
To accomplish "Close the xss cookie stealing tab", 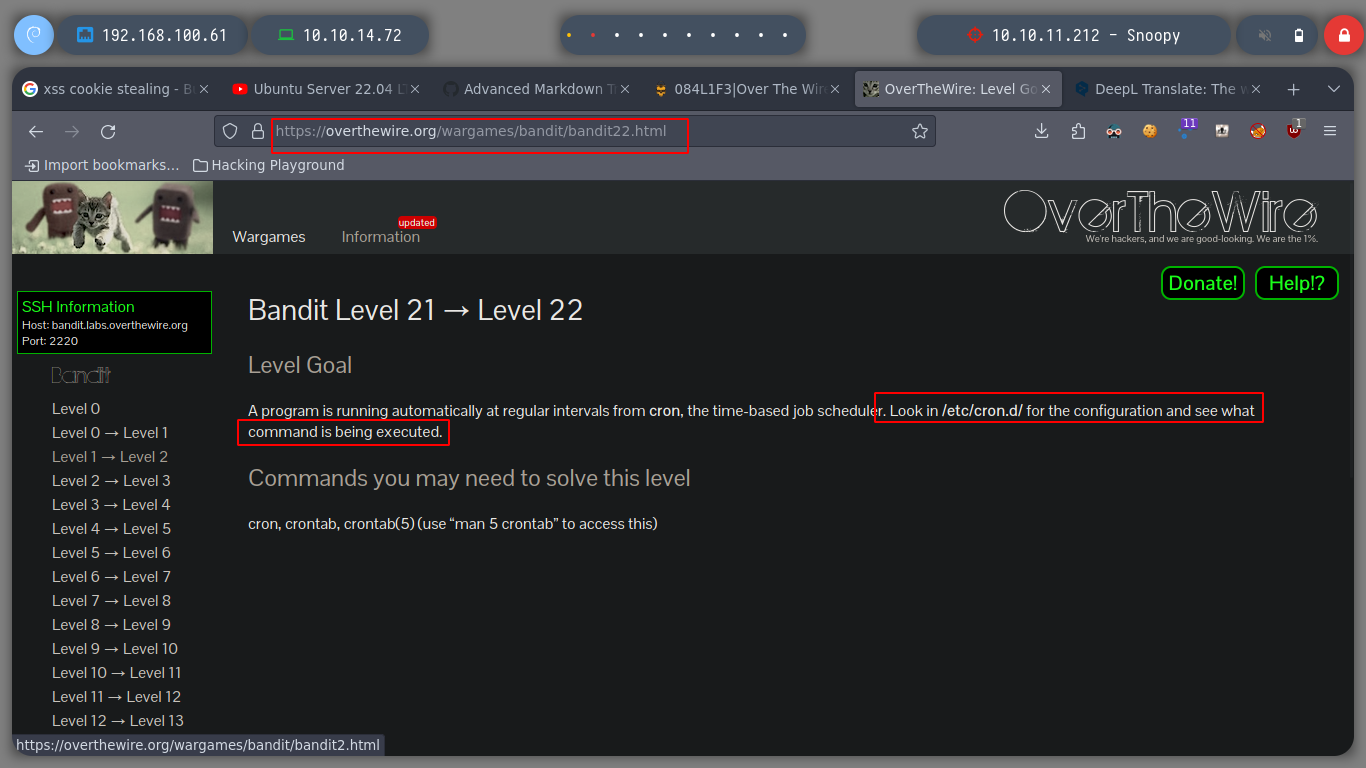I will pos(204,89).
